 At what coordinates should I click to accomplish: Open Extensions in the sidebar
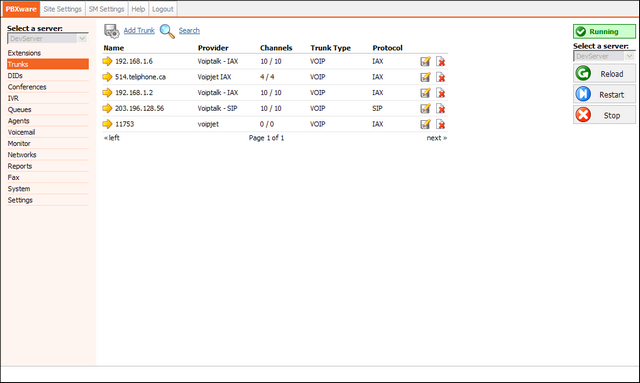(x=48, y=53)
